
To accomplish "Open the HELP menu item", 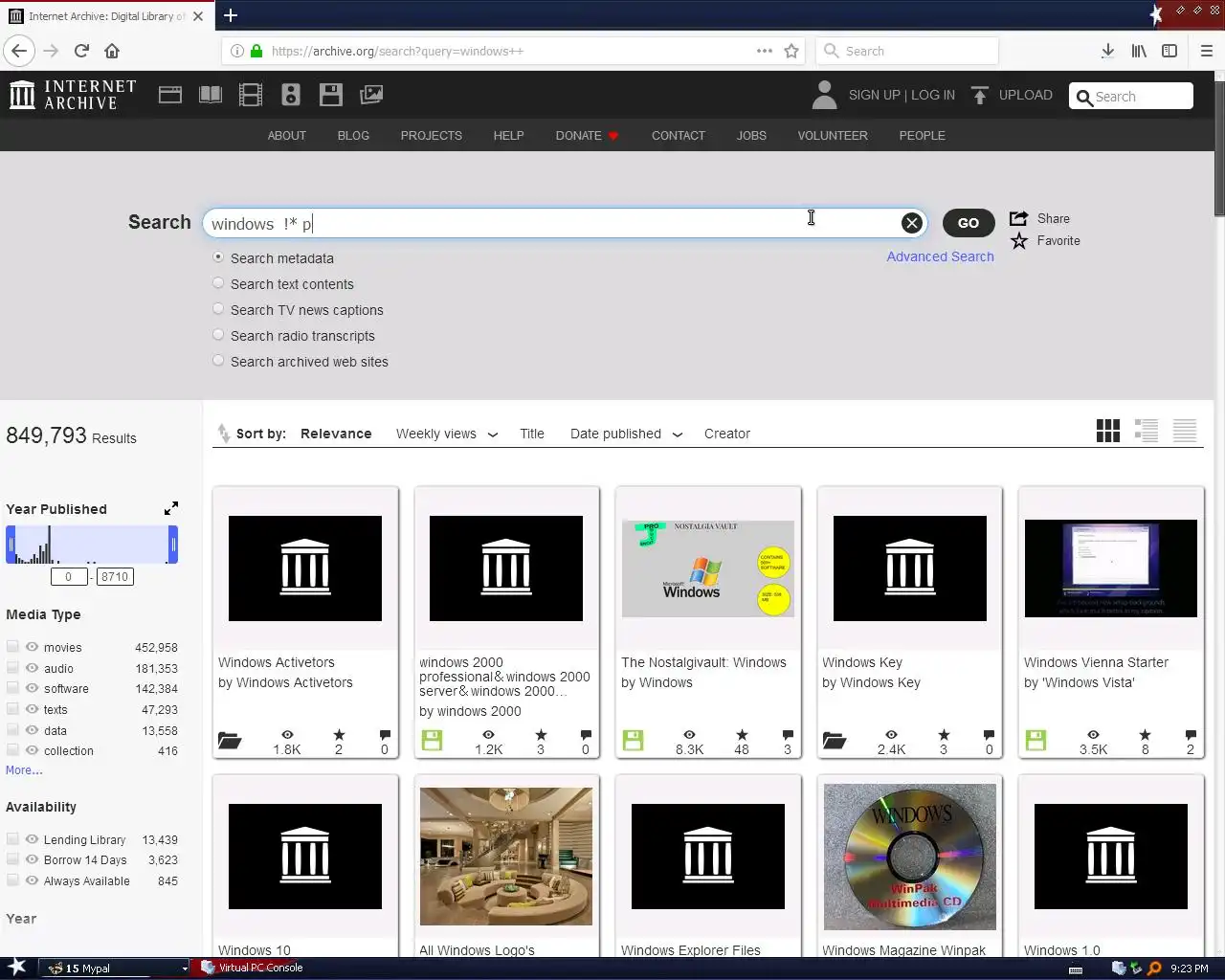I will 508,136.
